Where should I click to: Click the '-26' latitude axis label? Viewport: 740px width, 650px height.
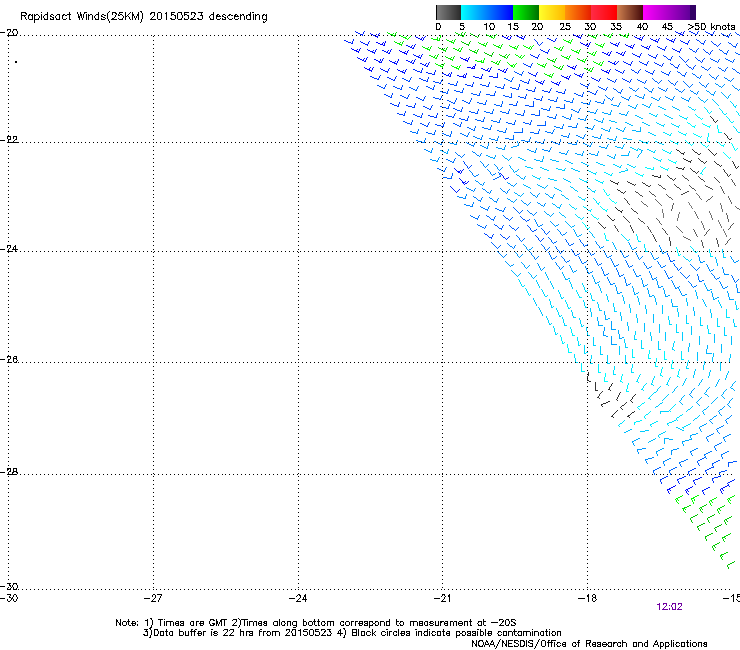pos(9,360)
